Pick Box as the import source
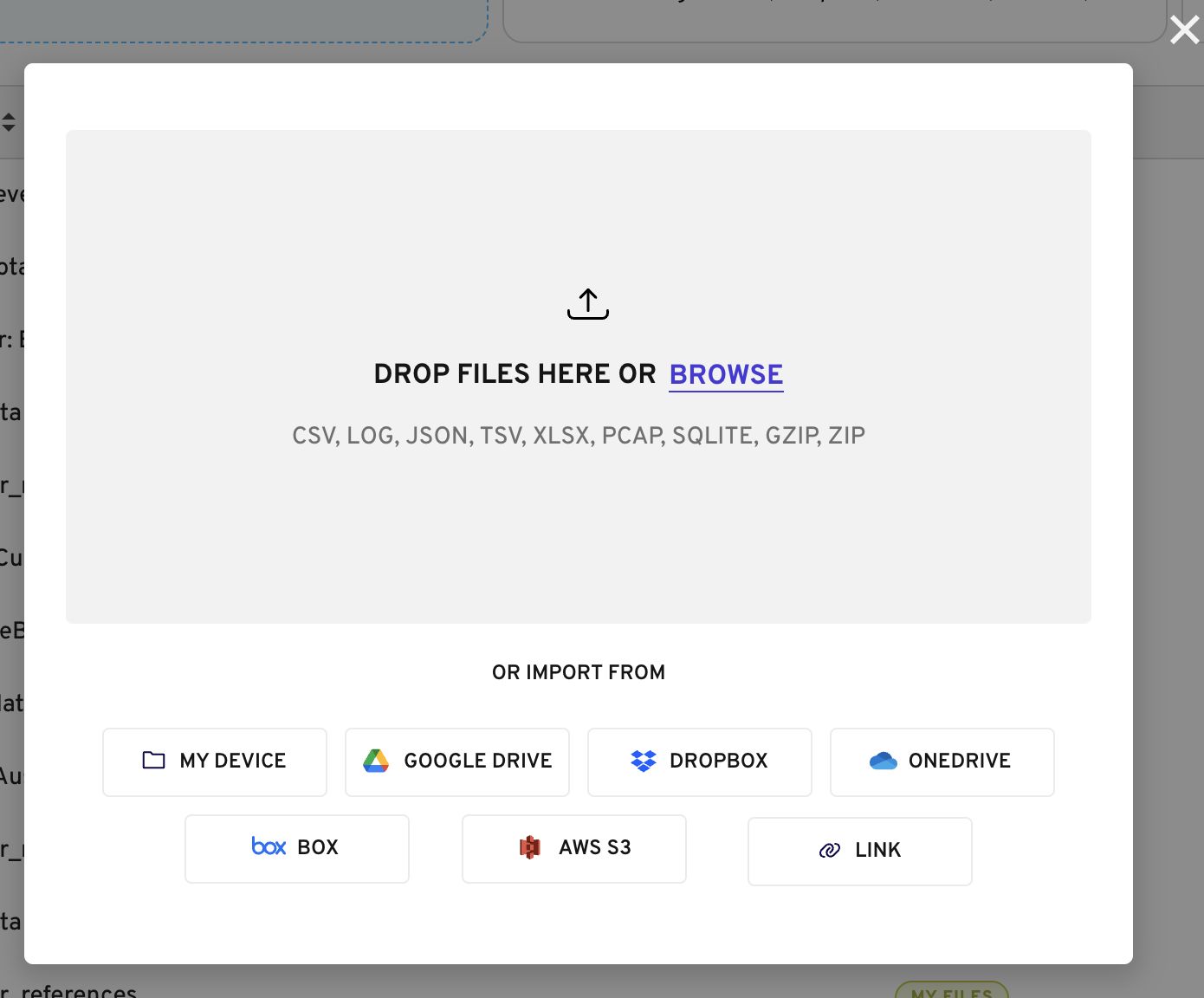1204x998 pixels. (297, 849)
